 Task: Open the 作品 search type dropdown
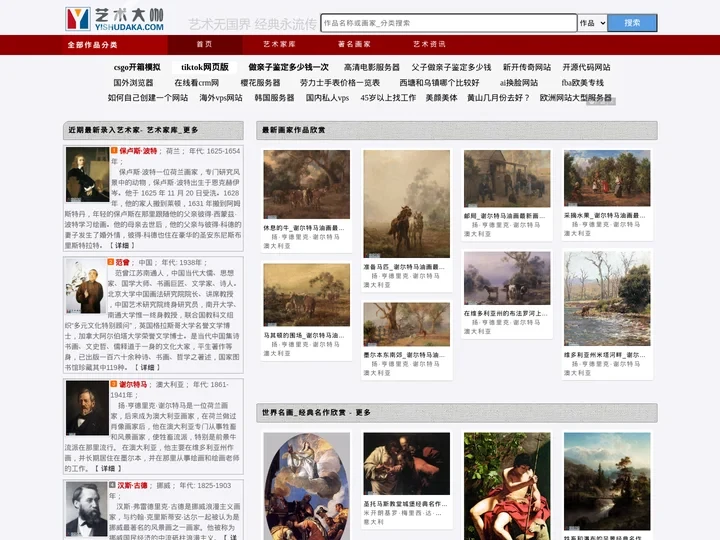pos(592,23)
